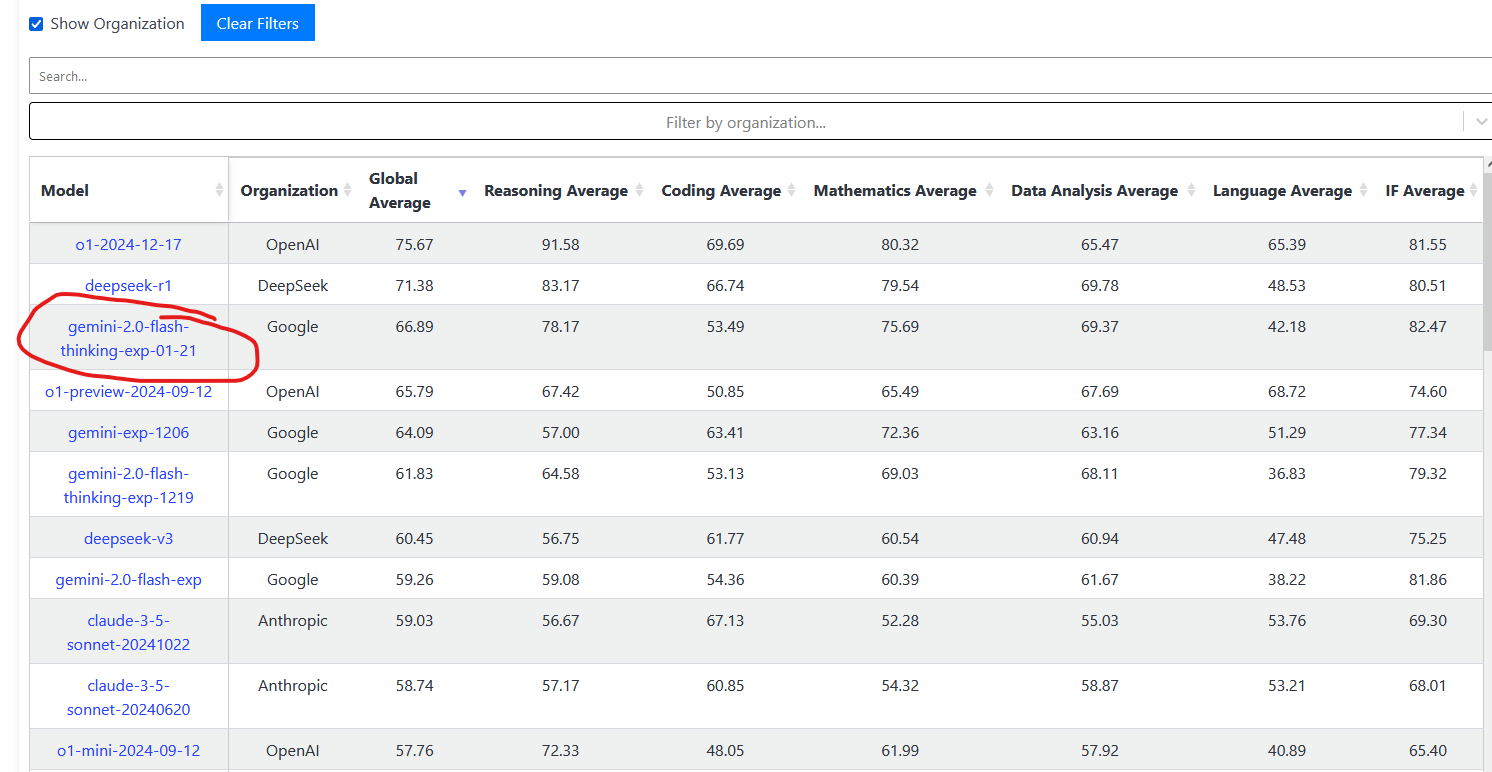The image size is (1492, 772).
Task: Click language average value 68.72
Action: (x=1287, y=391)
